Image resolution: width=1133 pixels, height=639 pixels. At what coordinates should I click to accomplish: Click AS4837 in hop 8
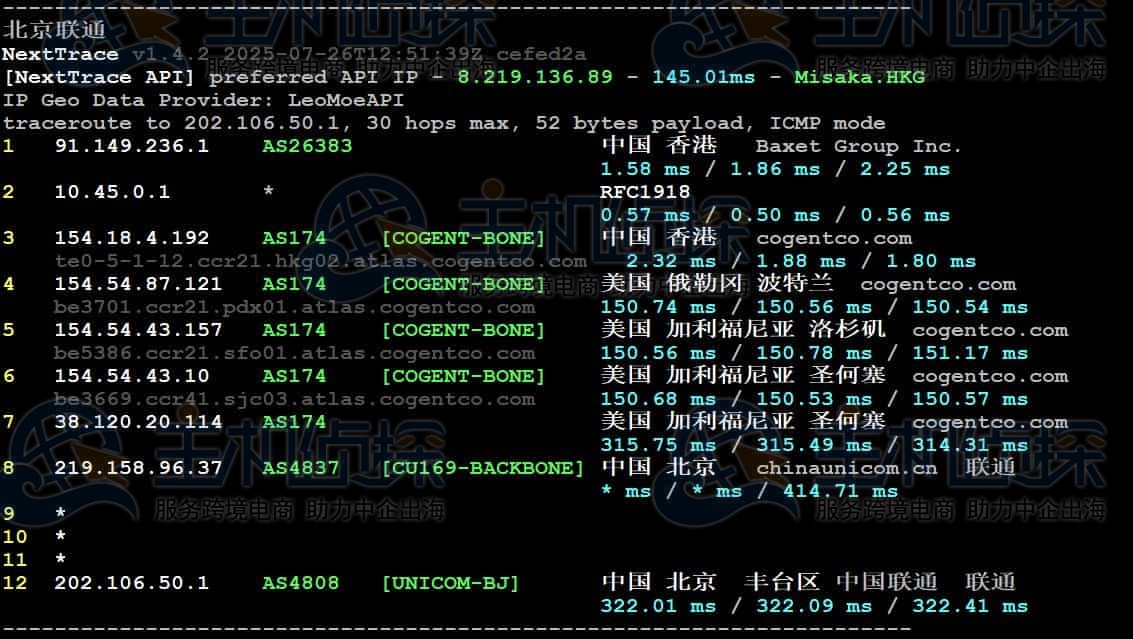click(301, 468)
